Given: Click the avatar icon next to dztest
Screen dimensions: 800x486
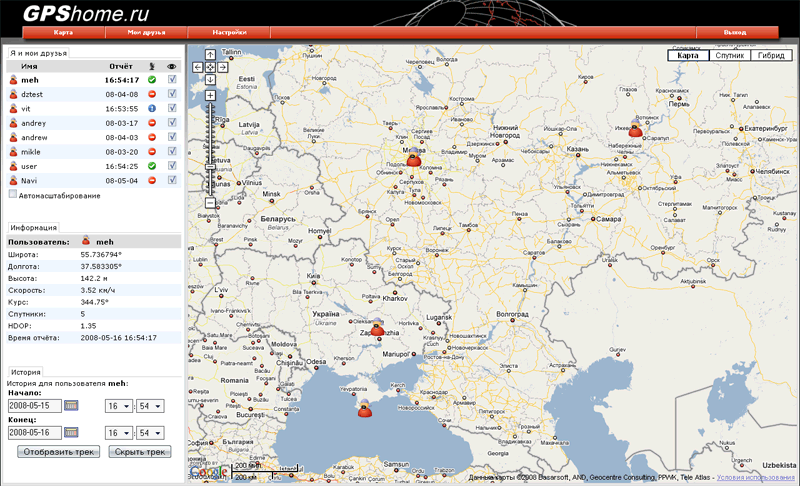Looking at the screenshot, I should pyautogui.click(x=13, y=94).
